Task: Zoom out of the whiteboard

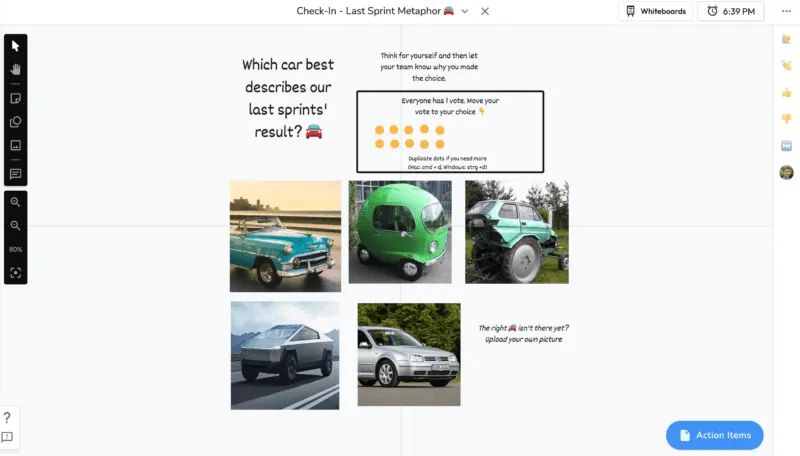Action: point(15,225)
